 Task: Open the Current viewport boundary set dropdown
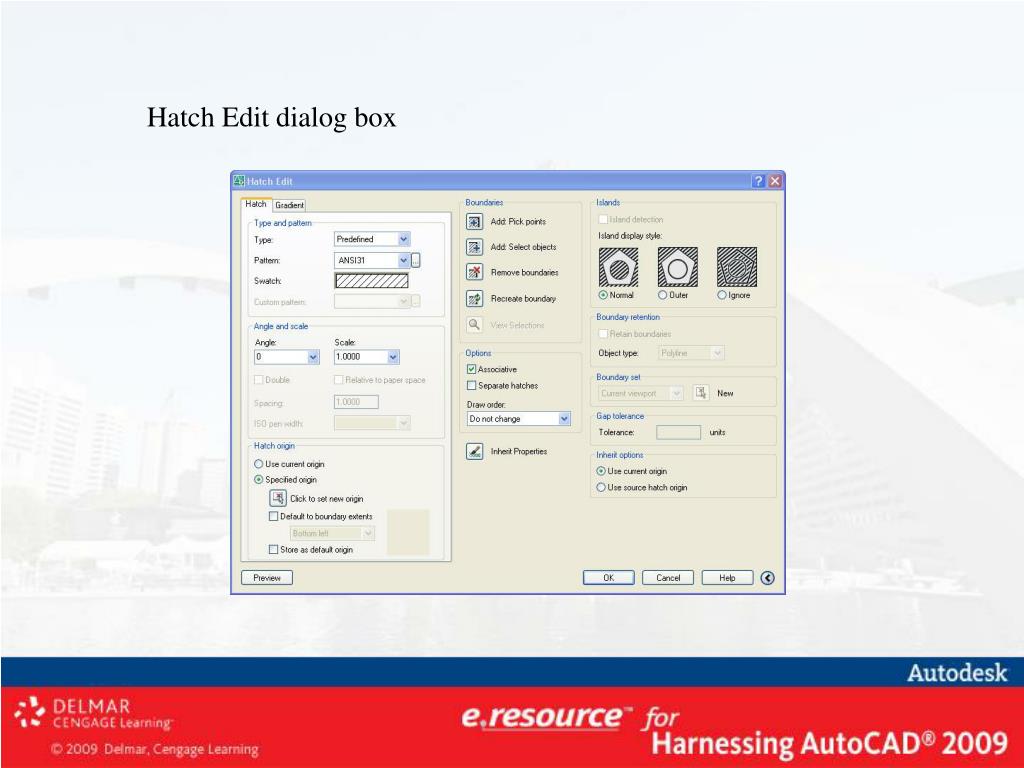[x=641, y=393]
